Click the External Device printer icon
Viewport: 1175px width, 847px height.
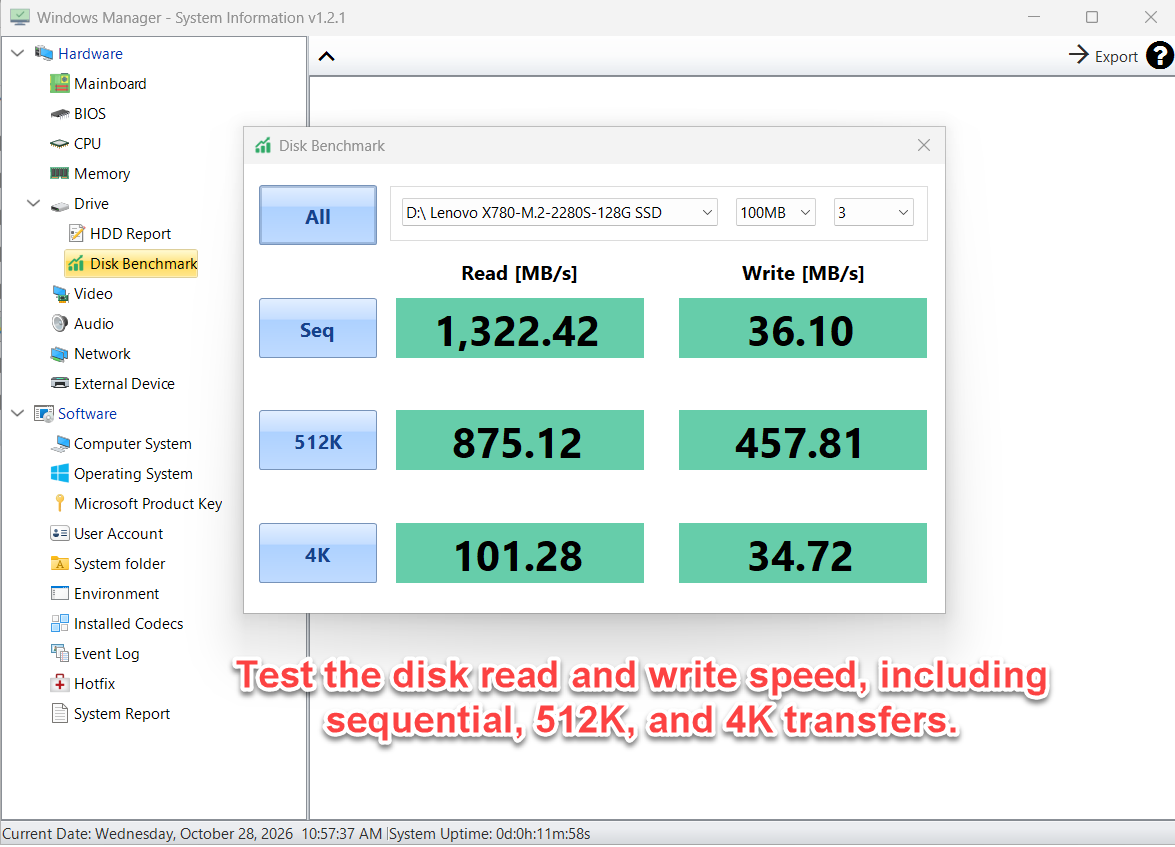pos(59,383)
